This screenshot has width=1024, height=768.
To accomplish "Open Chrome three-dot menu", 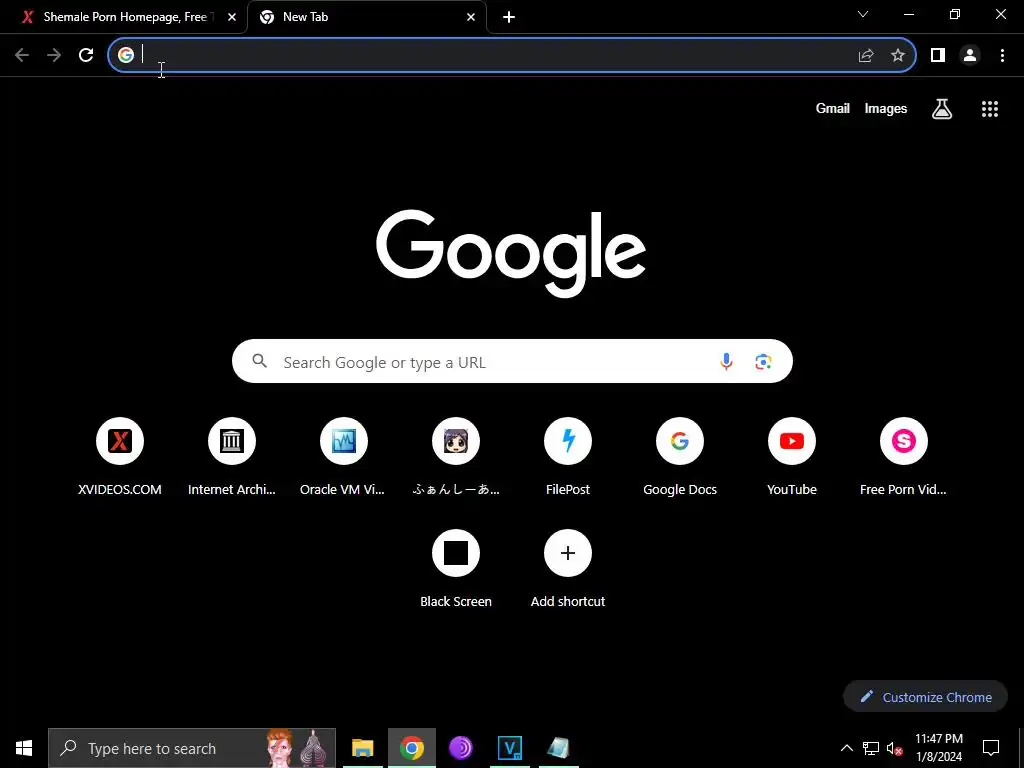I will click(1002, 56).
